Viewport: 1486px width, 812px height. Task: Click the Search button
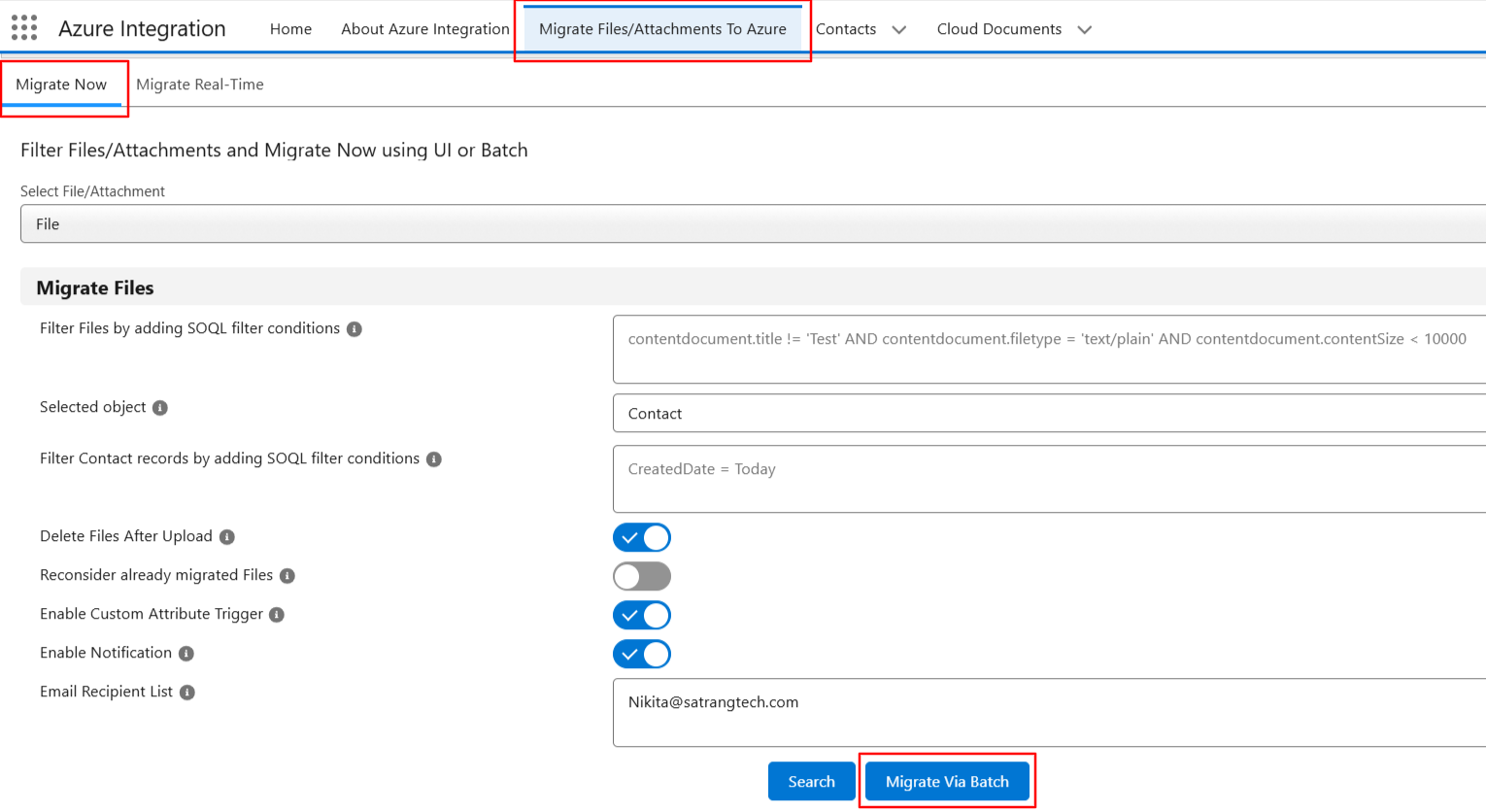tap(812, 781)
